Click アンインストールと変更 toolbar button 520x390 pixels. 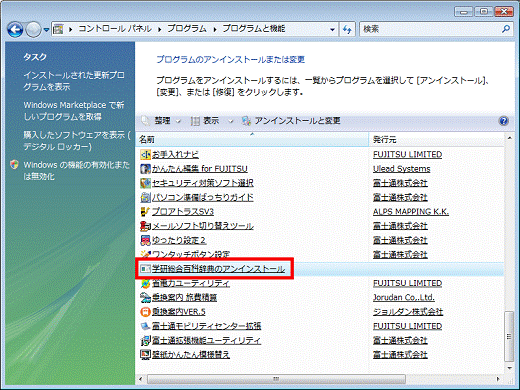click(291, 121)
